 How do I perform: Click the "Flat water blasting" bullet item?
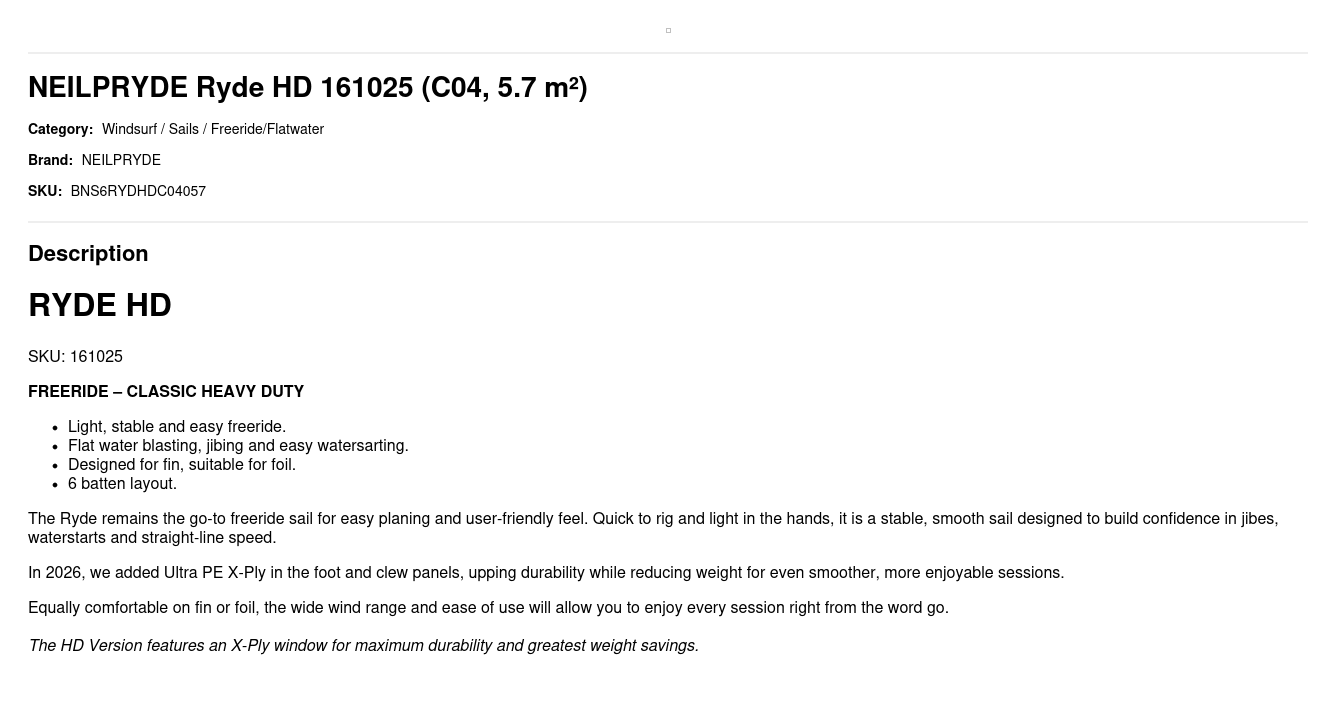238,446
